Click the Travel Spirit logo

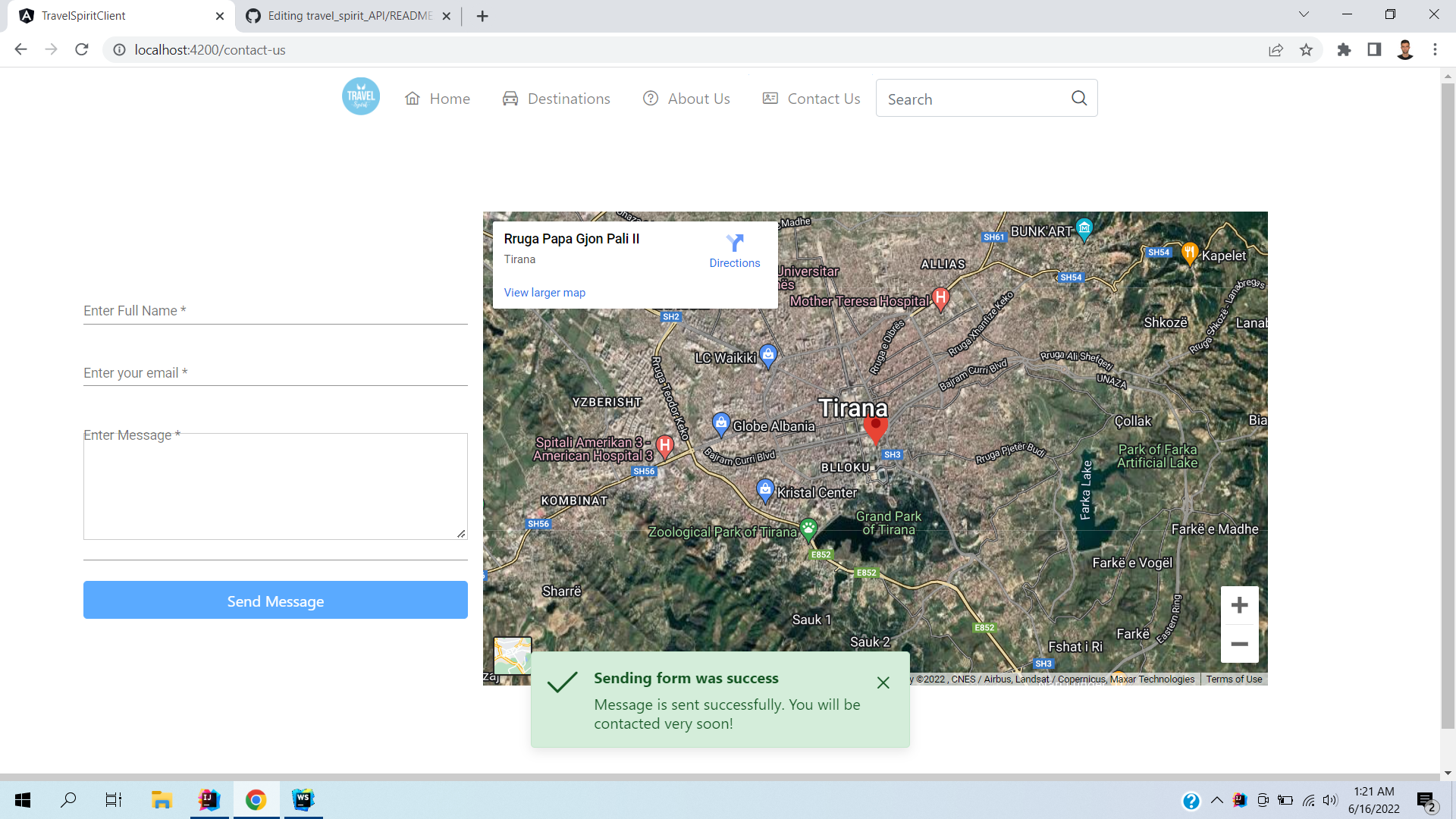(361, 97)
